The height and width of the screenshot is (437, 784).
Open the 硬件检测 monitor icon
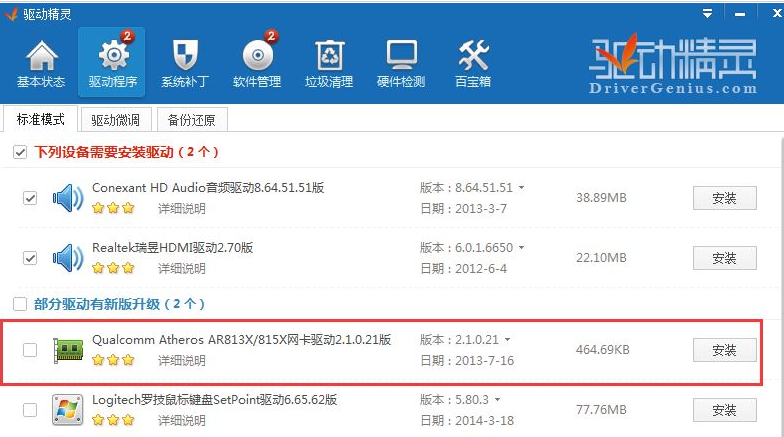[x=401, y=54]
